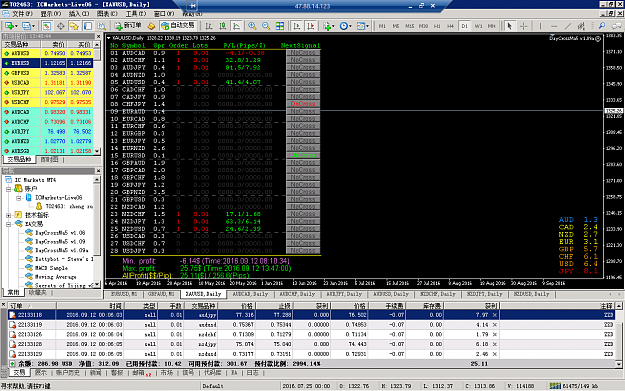Screen dimensions: 625x391
Task: Open the profiles toolbar icon
Action: 28,26
